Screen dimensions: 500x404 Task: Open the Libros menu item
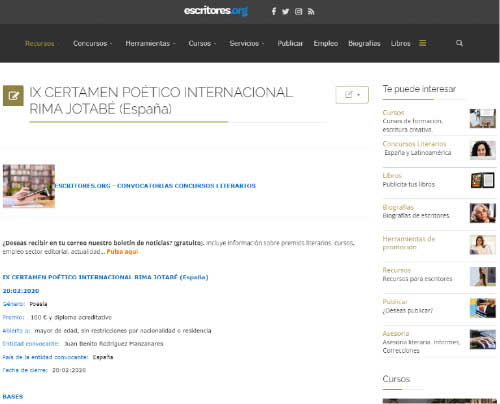[x=400, y=44]
